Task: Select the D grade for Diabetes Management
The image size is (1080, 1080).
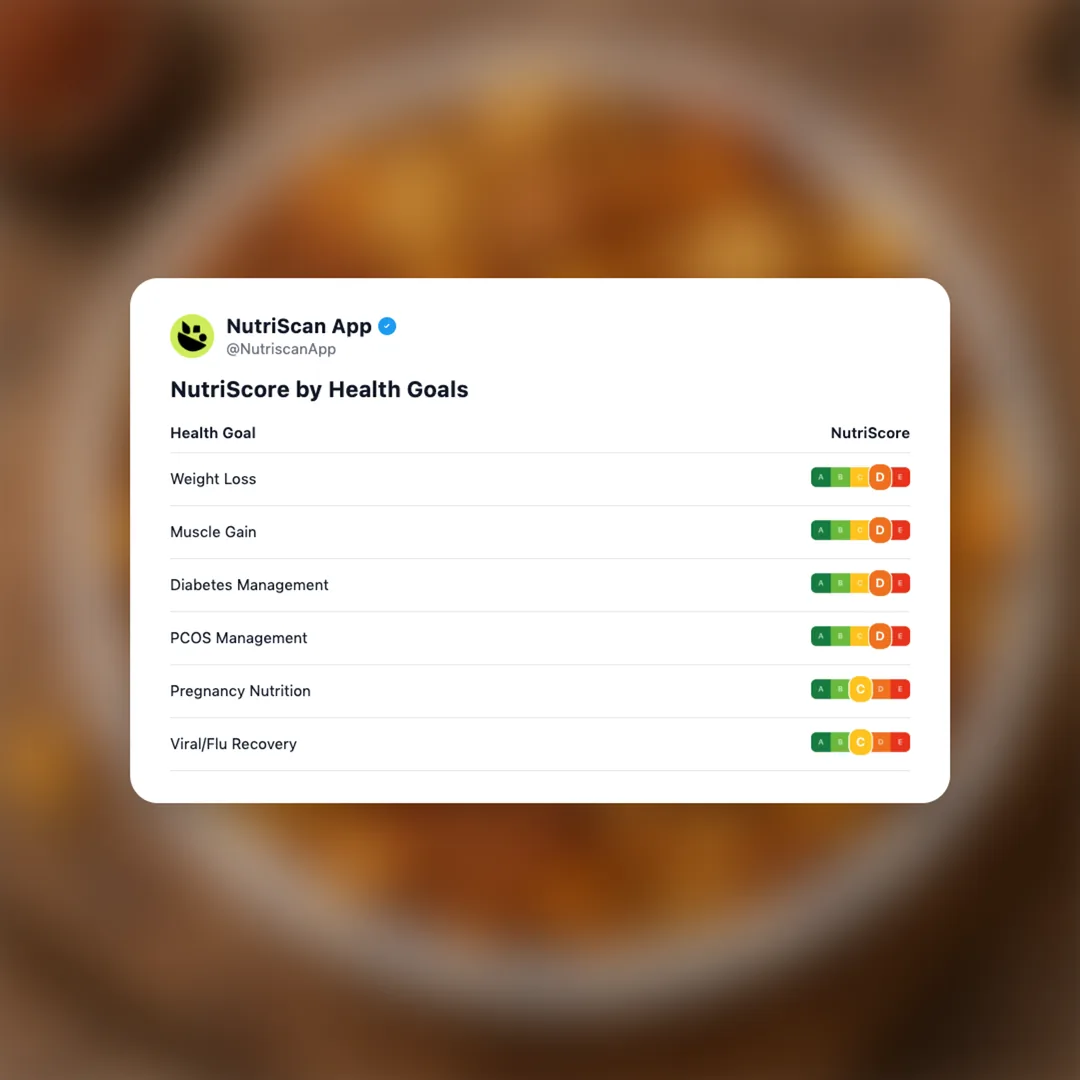Action: pos(879,583)
